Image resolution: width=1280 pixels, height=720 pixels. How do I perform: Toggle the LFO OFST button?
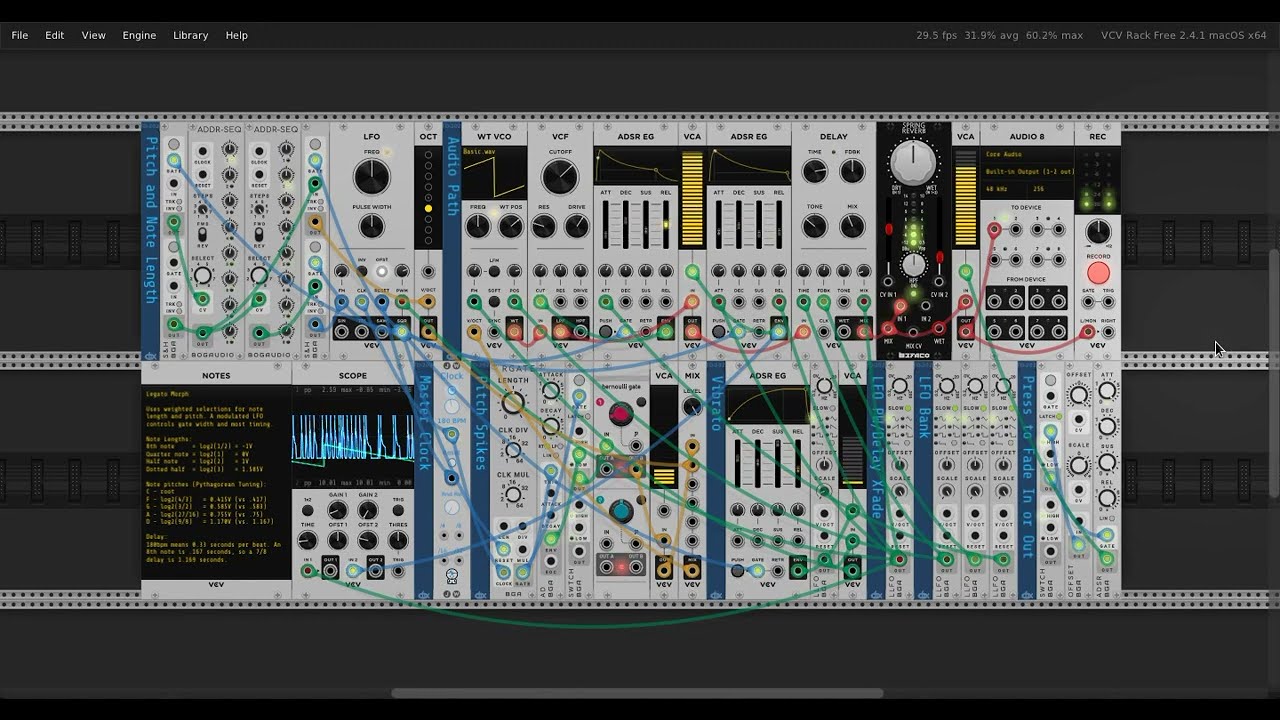(381, 272)
